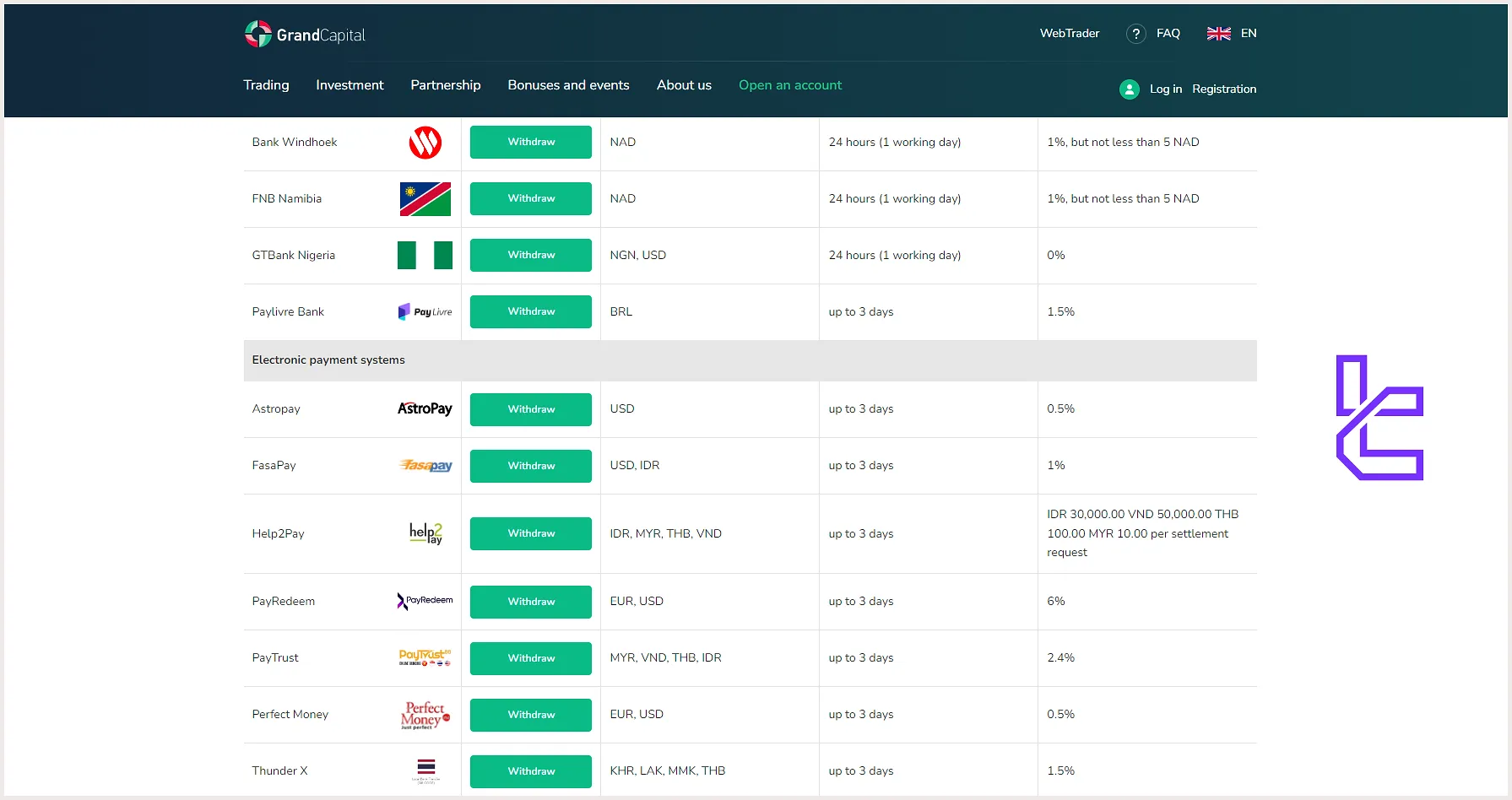Click the Thunder X logo

pos(425,770)
